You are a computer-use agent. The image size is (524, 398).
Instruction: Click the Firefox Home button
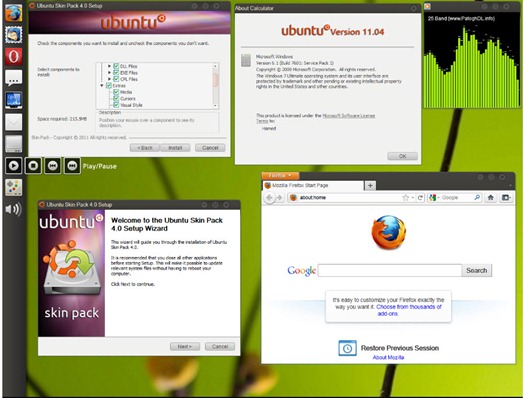pyautogui.click(x=491, y=198)
